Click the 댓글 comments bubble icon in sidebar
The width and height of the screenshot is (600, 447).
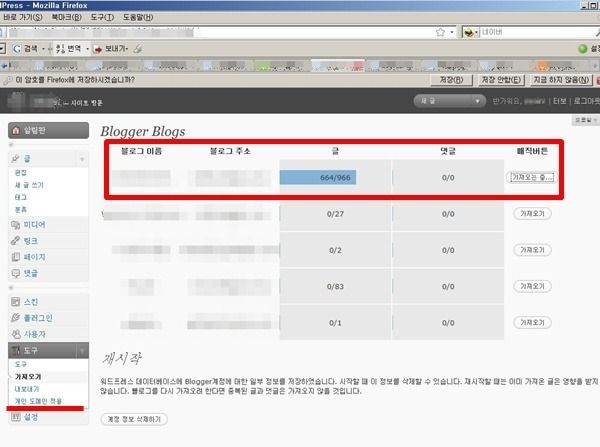point(16,273)
